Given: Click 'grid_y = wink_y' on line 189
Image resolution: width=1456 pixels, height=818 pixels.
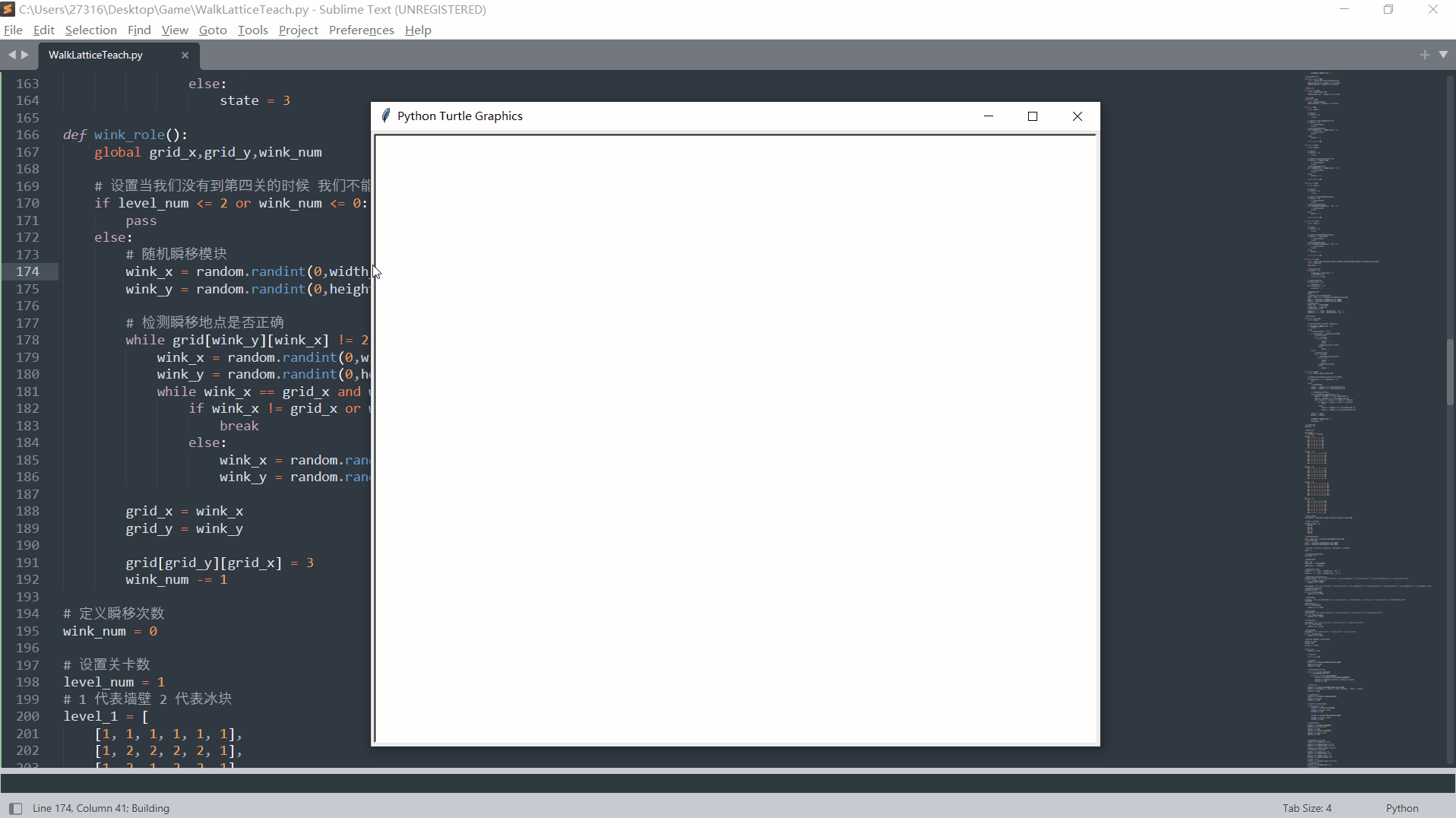Looking at the screenshot, I should pos(185,528).
